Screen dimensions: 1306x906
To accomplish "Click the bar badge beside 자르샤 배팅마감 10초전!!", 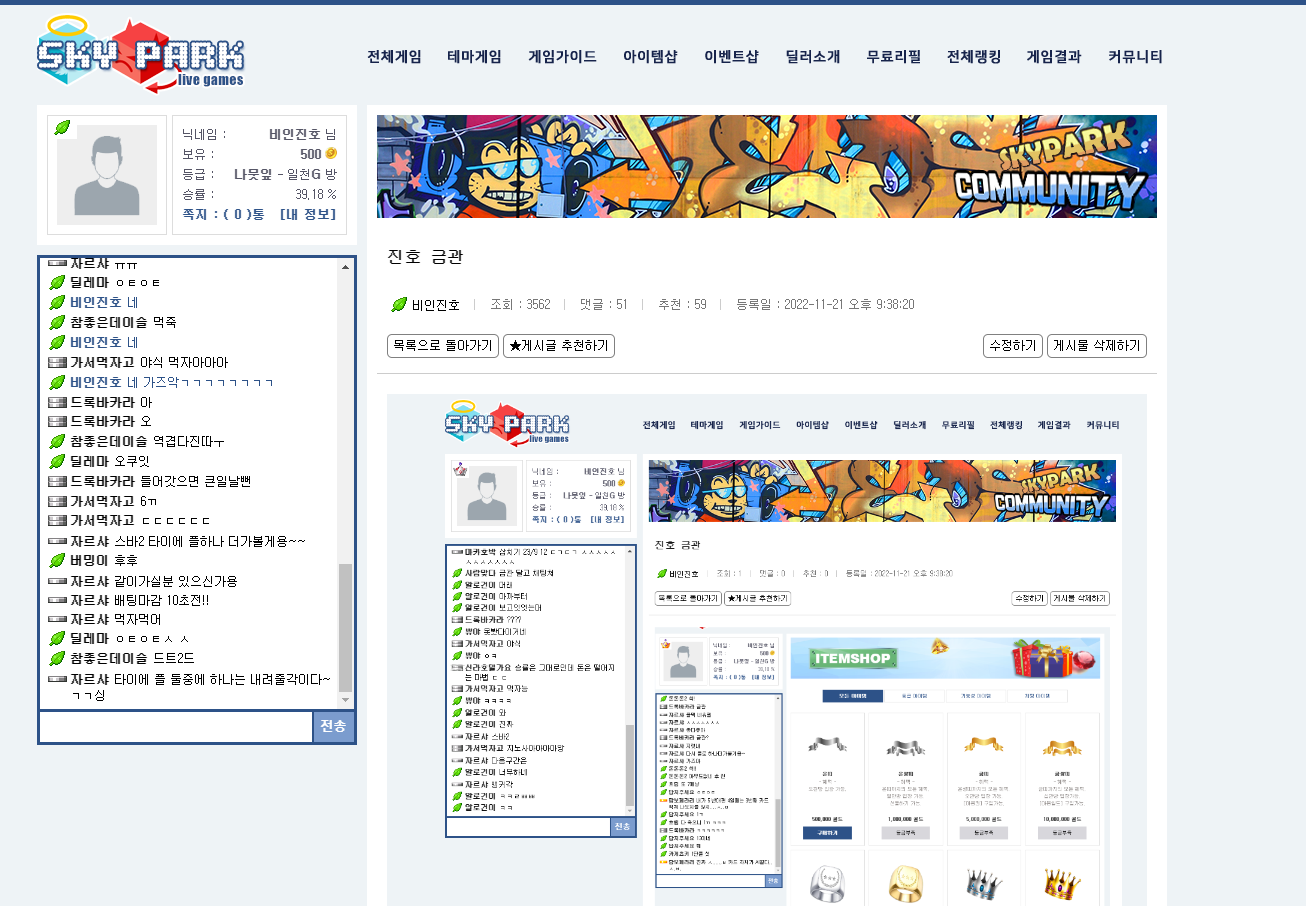I will pyautogui.click(x=57, y=600).
